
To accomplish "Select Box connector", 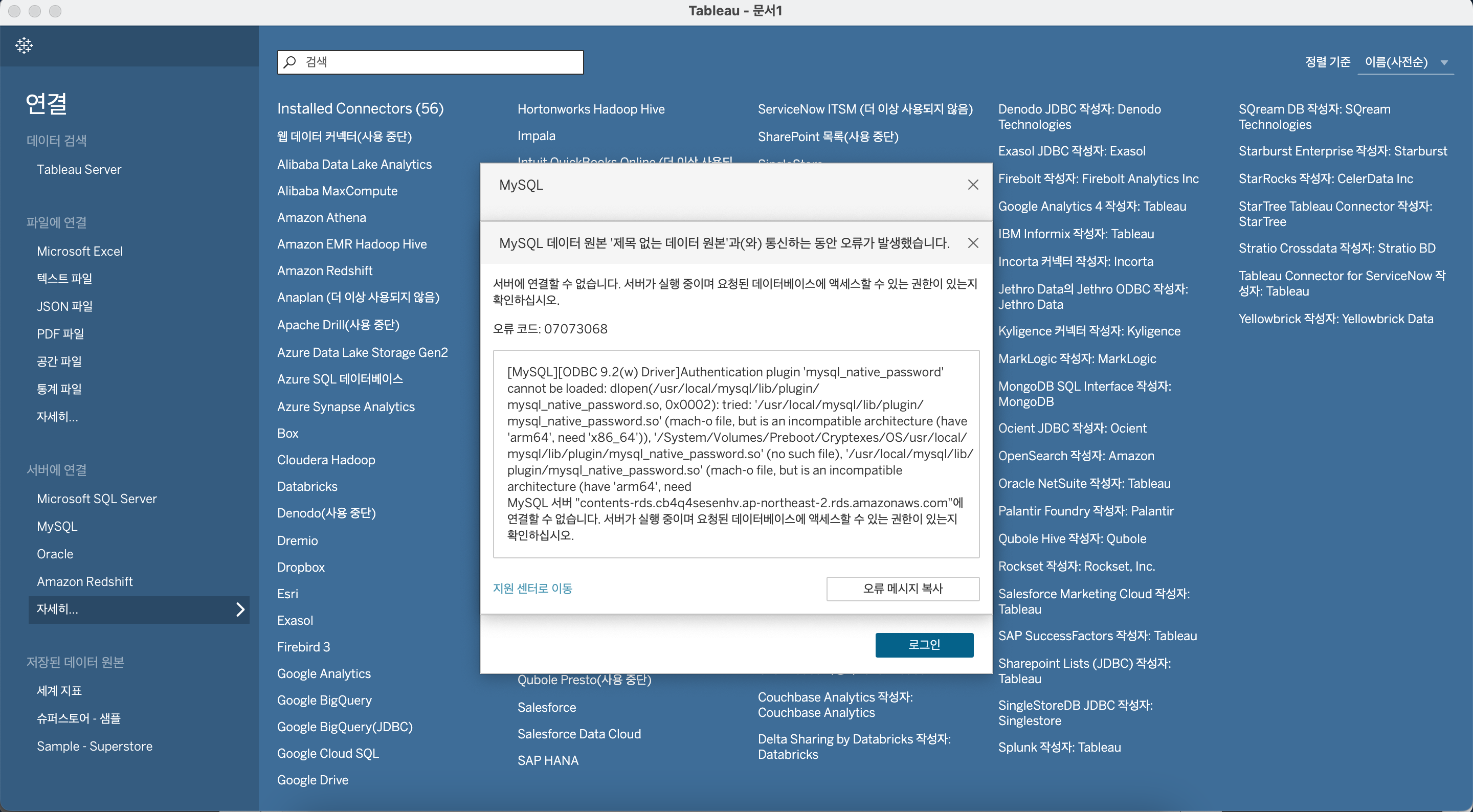I will tap(287, 434).
